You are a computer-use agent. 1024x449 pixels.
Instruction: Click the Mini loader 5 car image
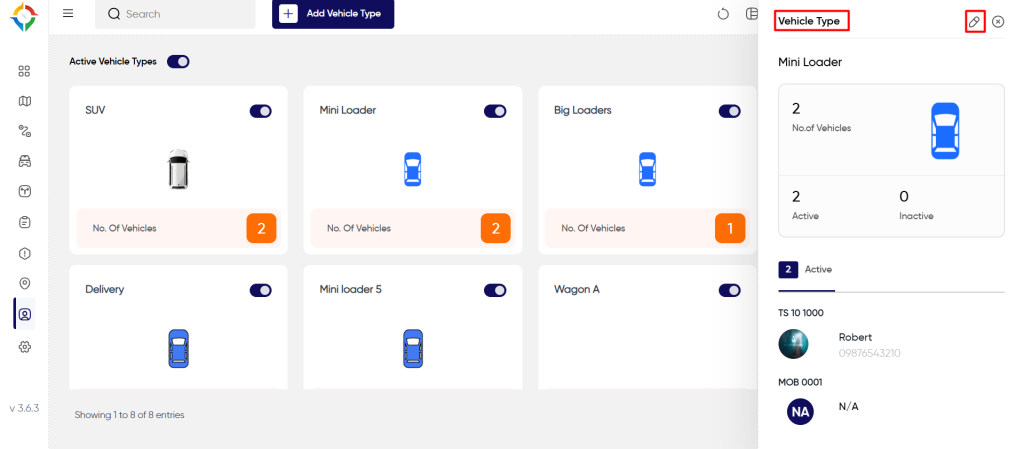pyautogui.click(x=413, y=348)
